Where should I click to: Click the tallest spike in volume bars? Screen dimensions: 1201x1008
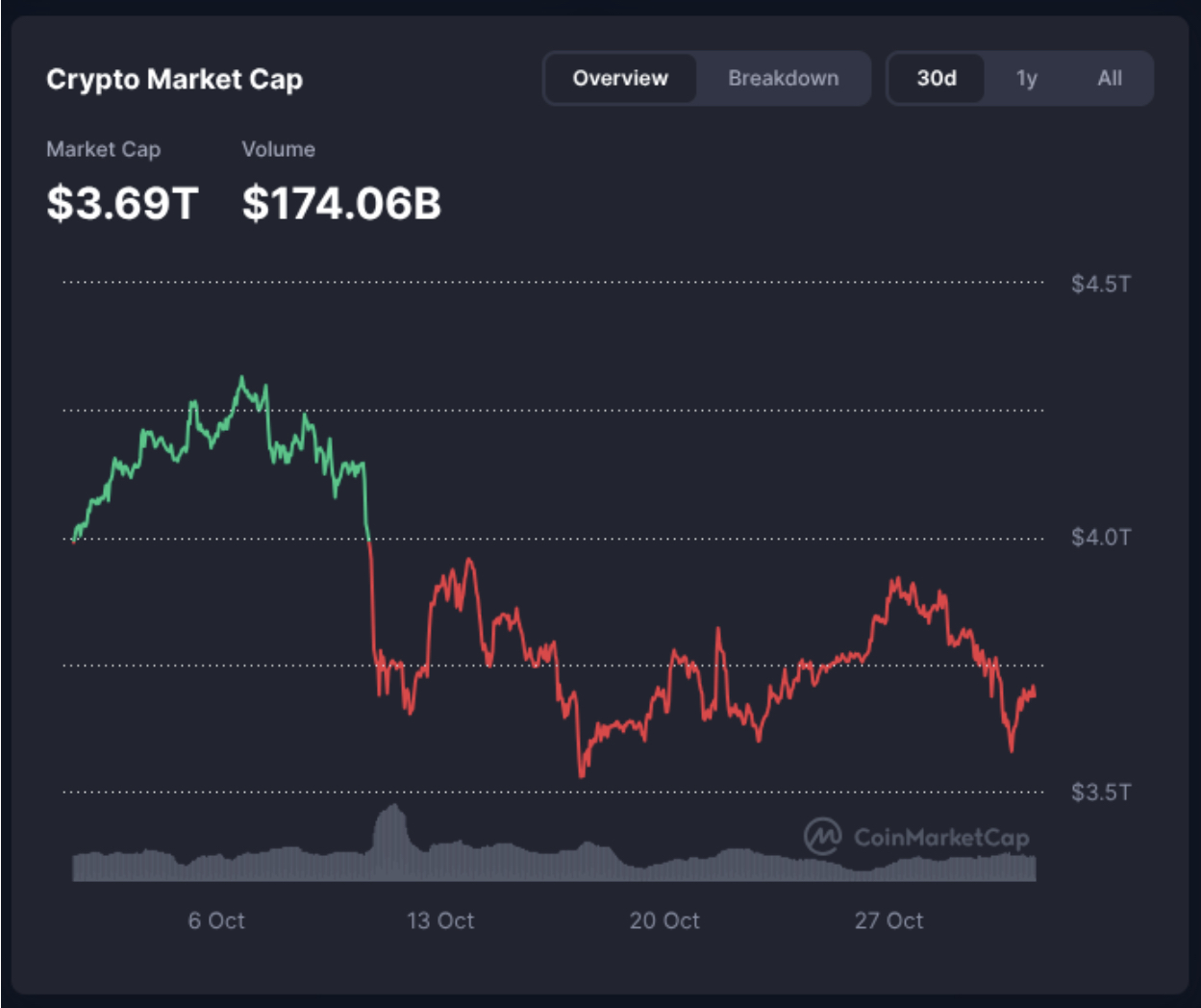tap(392, 829)
